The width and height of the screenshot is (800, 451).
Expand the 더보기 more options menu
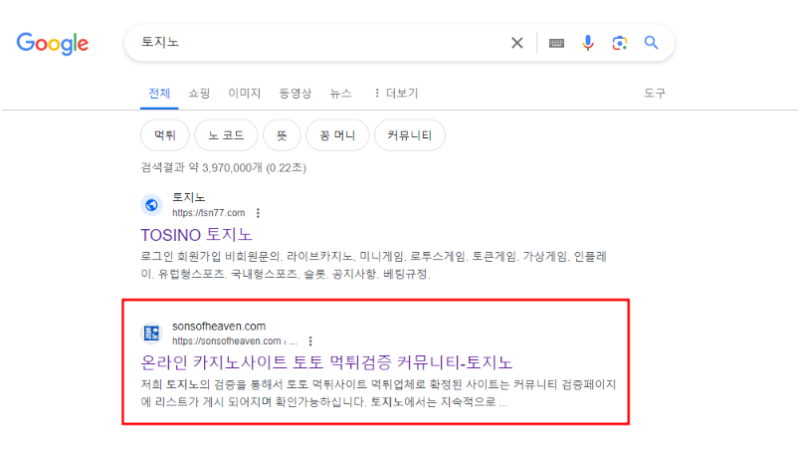(x=395, y=93)
